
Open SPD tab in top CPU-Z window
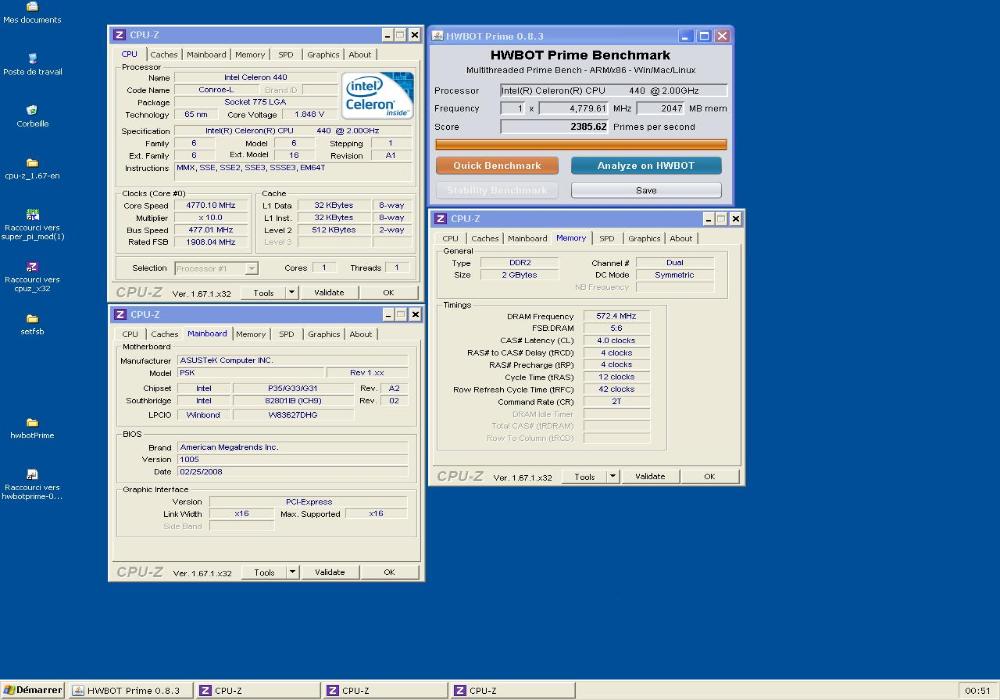[x=286, y=55]
